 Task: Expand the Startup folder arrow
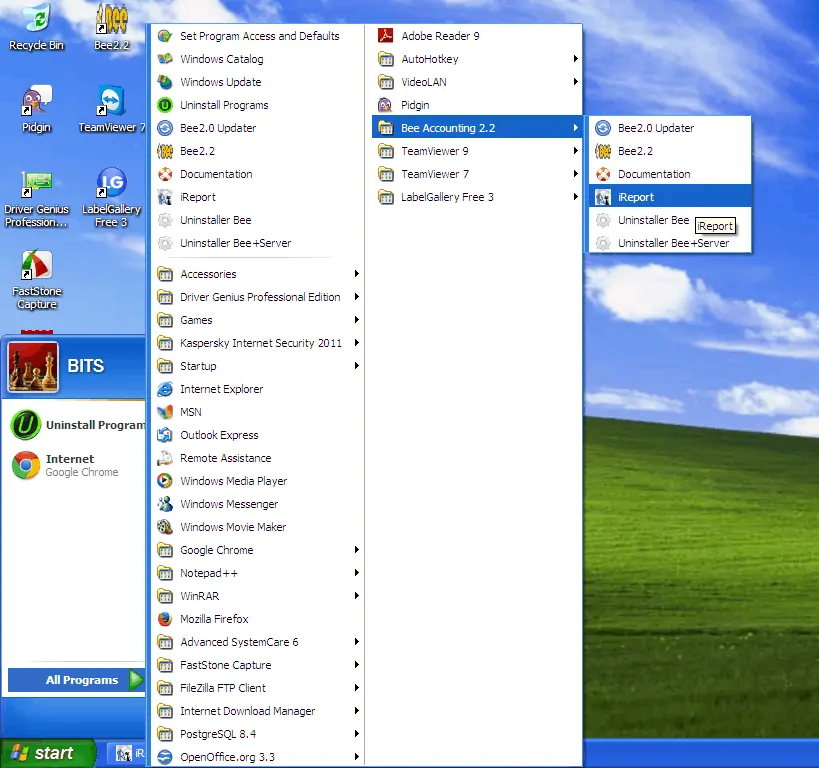356,366
